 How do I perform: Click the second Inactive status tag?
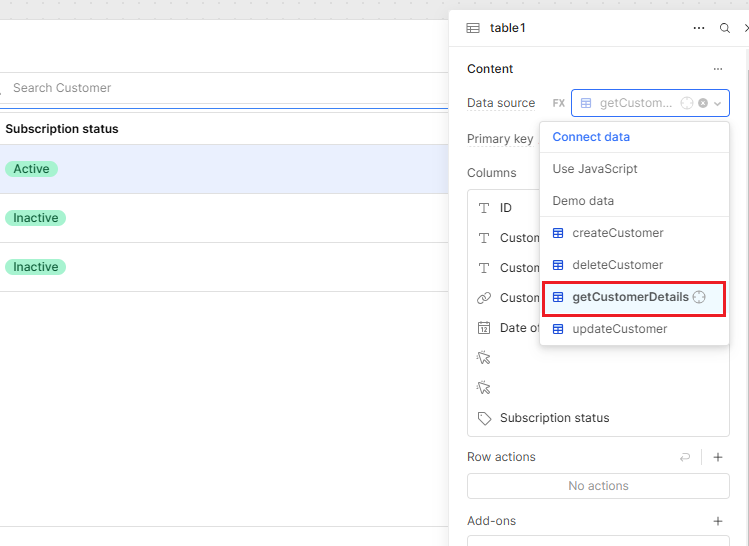pyautogui.click(x=35, y=267)
